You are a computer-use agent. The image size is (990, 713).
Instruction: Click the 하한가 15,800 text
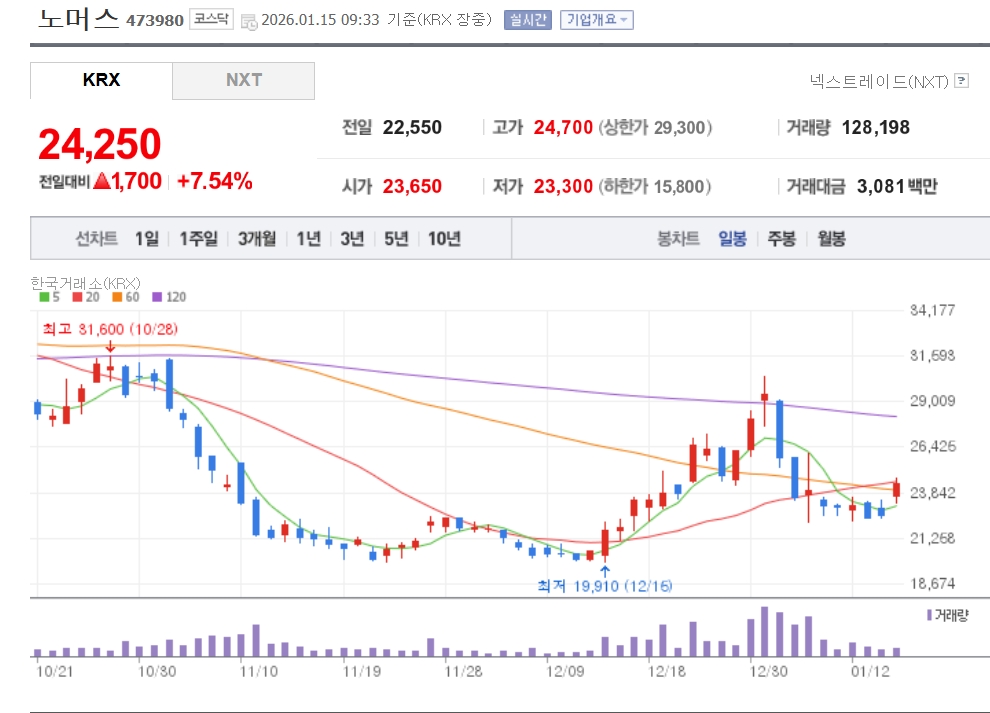[655, 186]
